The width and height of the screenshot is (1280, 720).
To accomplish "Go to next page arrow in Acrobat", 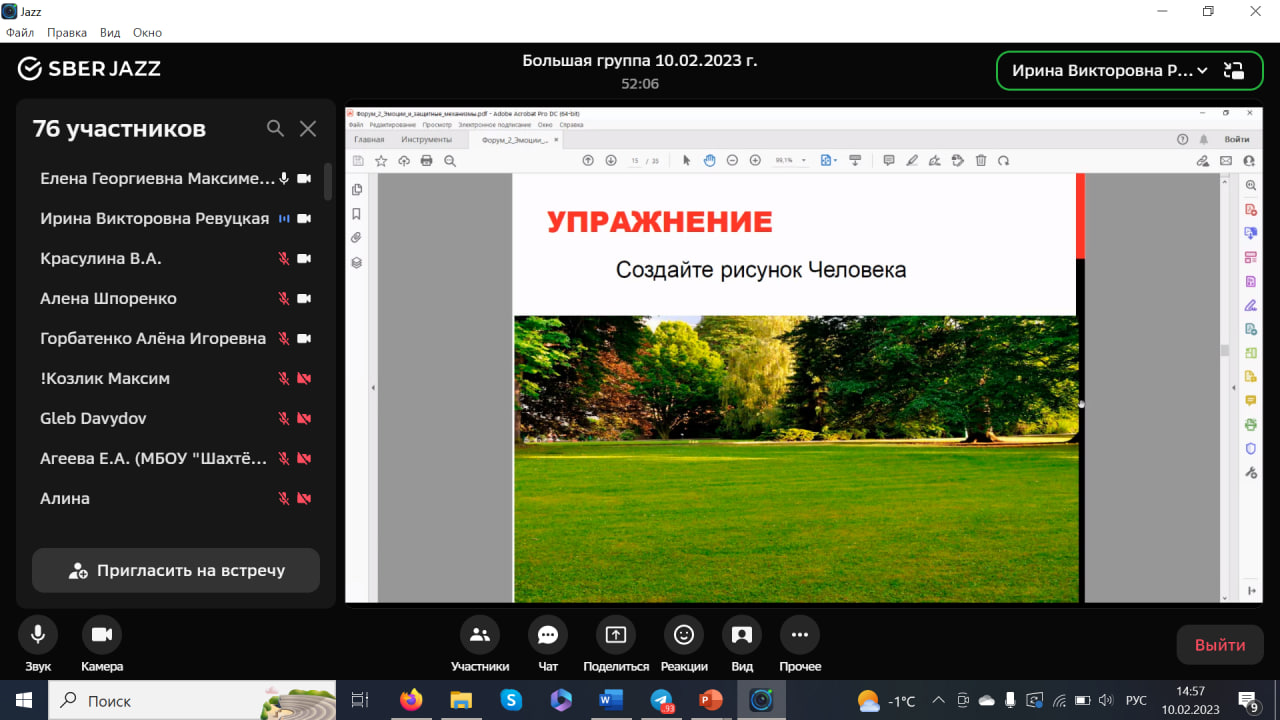I will pos(611,160).
